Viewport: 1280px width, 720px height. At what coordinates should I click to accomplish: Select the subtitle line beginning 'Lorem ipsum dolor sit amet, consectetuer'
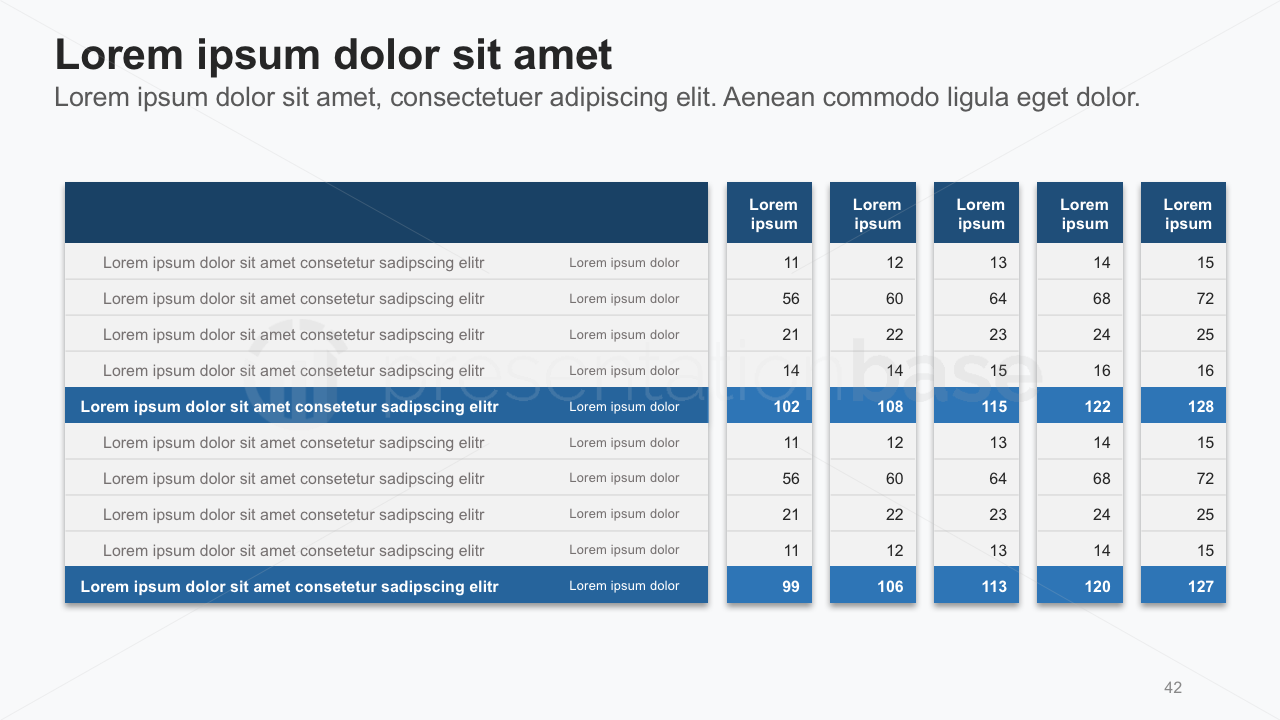pyautogui.click(x=597, y=98)
